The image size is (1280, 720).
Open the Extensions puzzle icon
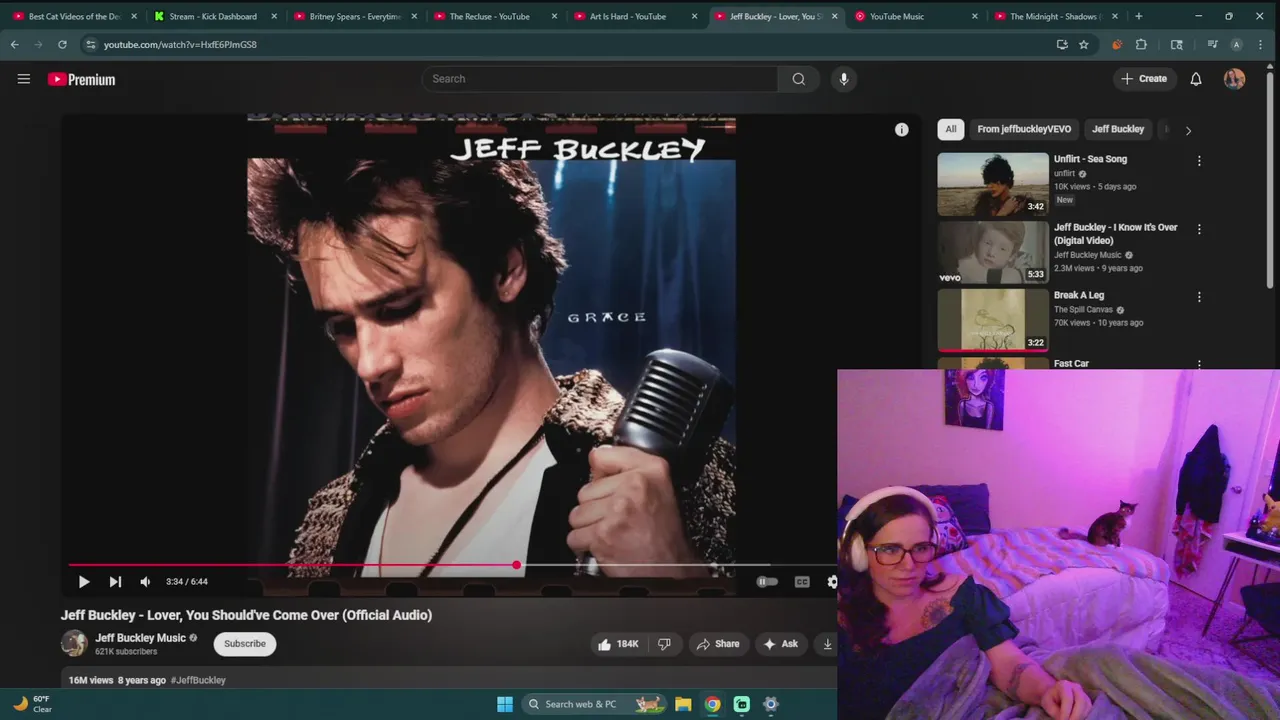(1141, 45)
